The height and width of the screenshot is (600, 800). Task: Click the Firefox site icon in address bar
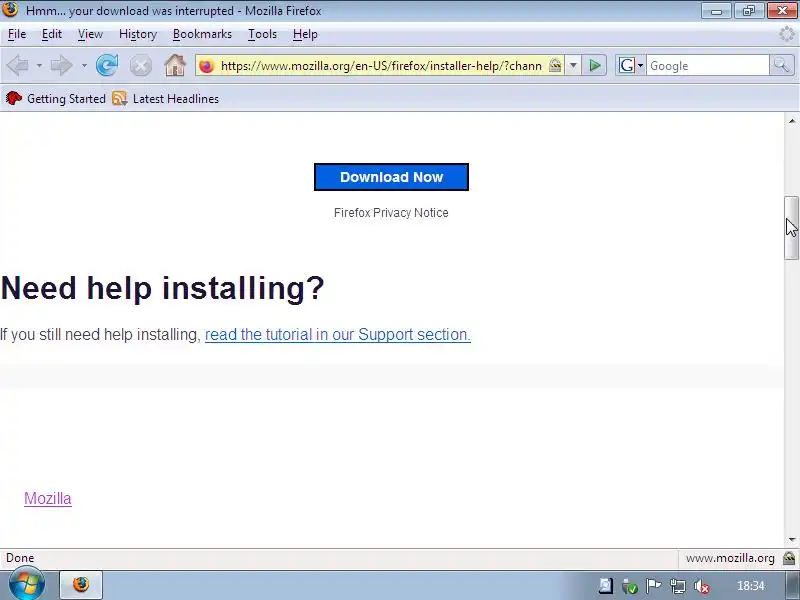[x=207, y=66]
